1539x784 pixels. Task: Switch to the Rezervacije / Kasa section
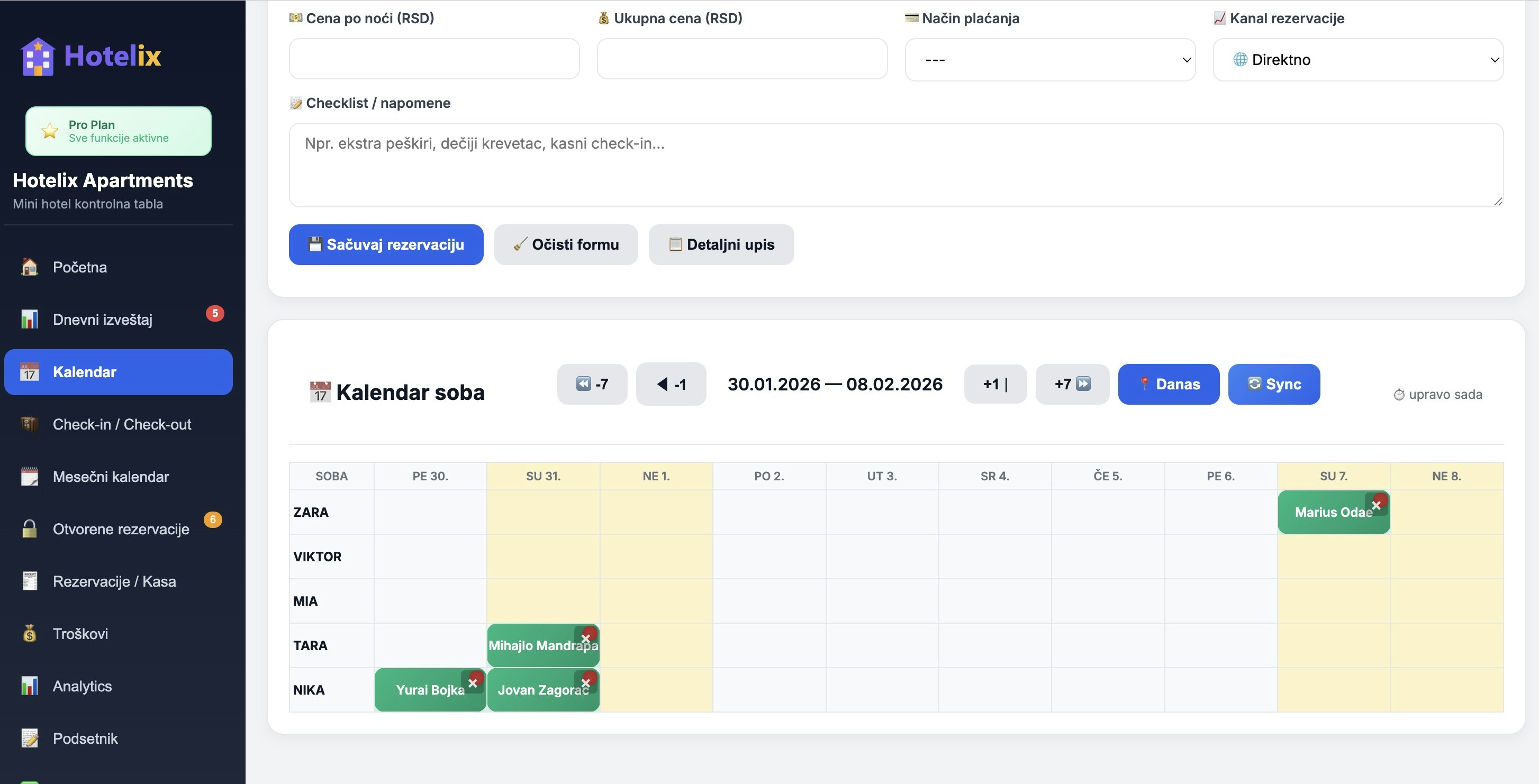(x=29, y=580)
